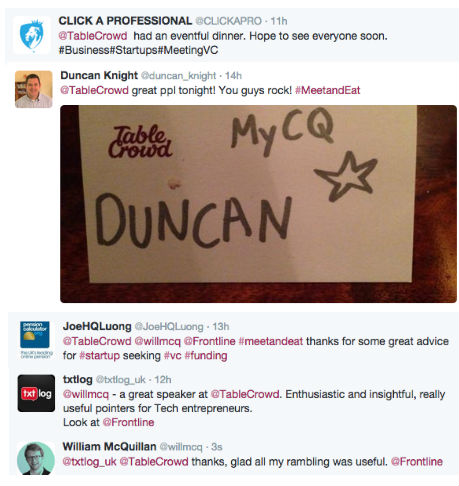The height and width of the screenshot is (486, 459).
Task: Open the CLICK A PROFESSIONAL lion shield avatar
Action: [x=32, y=35]
